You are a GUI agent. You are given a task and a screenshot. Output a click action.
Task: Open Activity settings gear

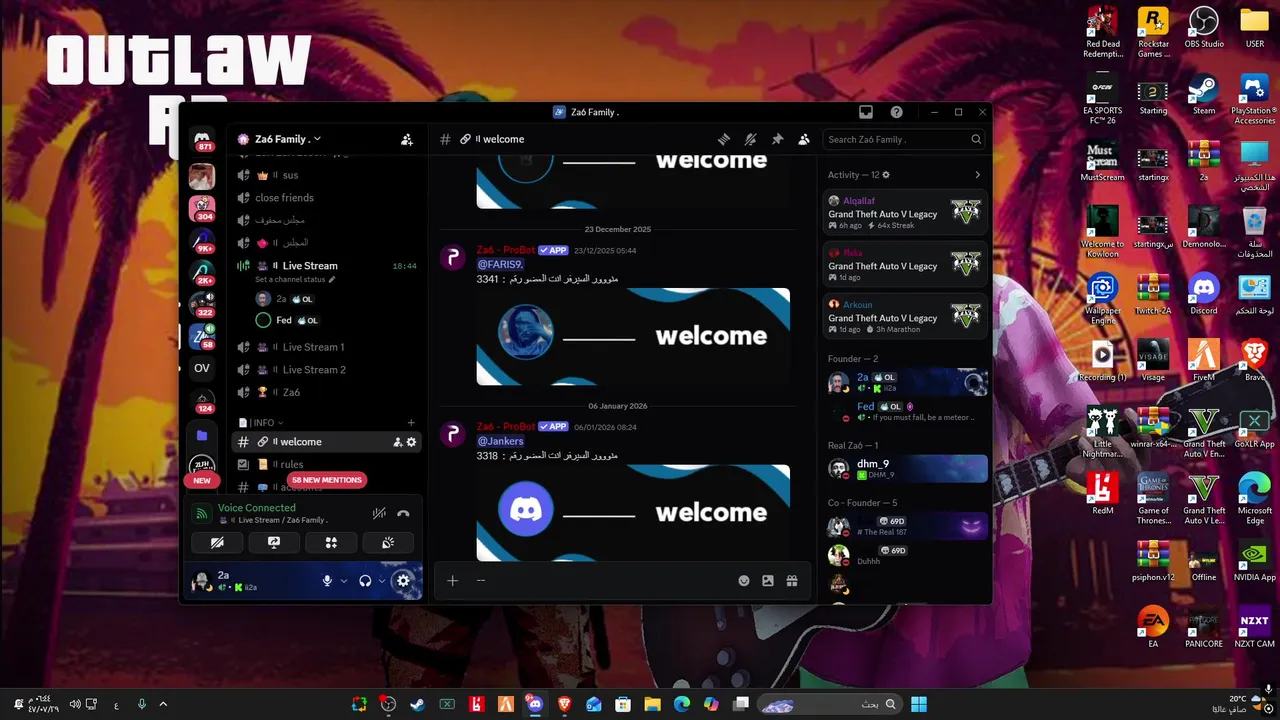point(886,175)
